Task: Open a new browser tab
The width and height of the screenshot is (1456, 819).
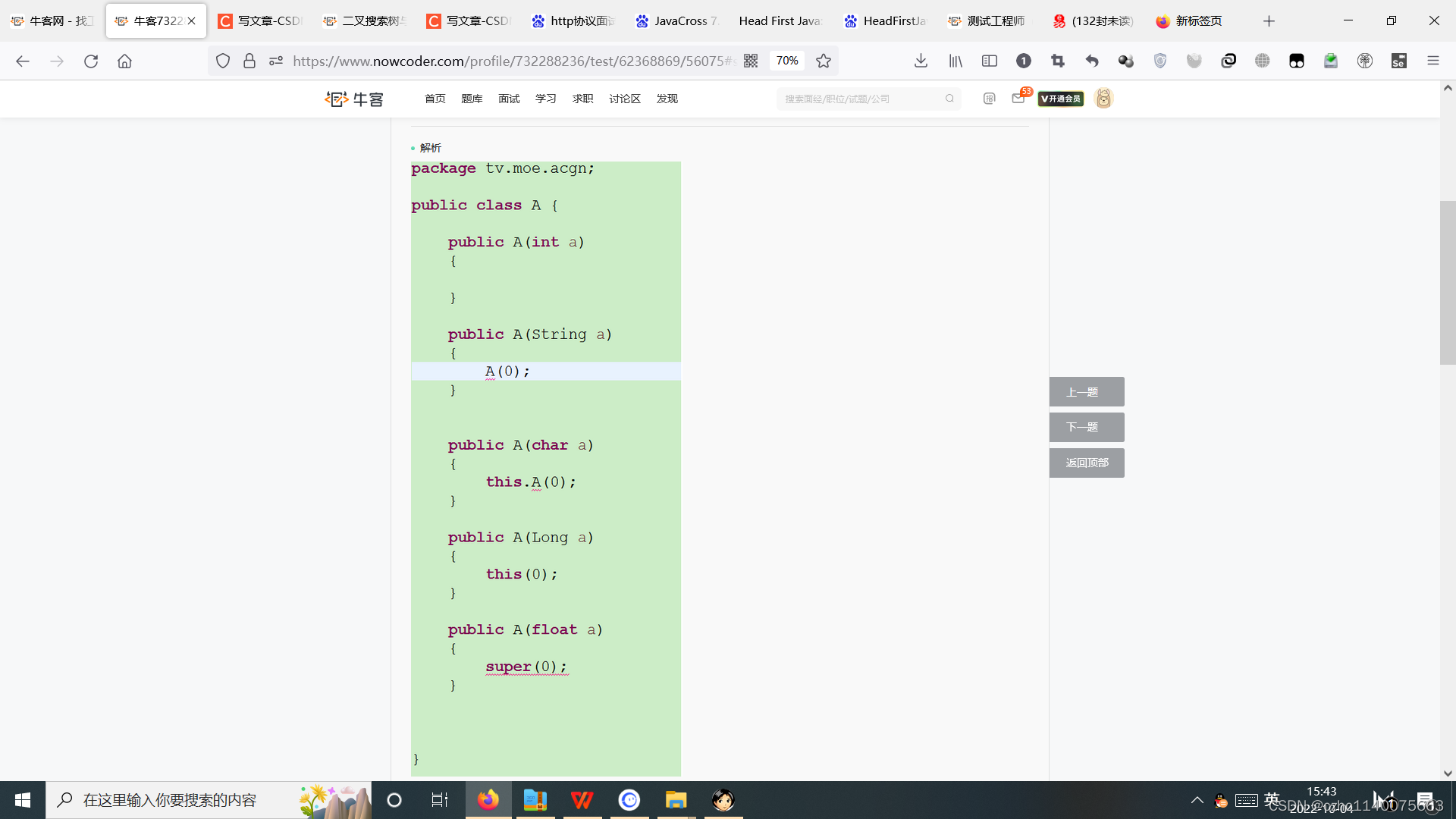Action: coord(1269,20)
